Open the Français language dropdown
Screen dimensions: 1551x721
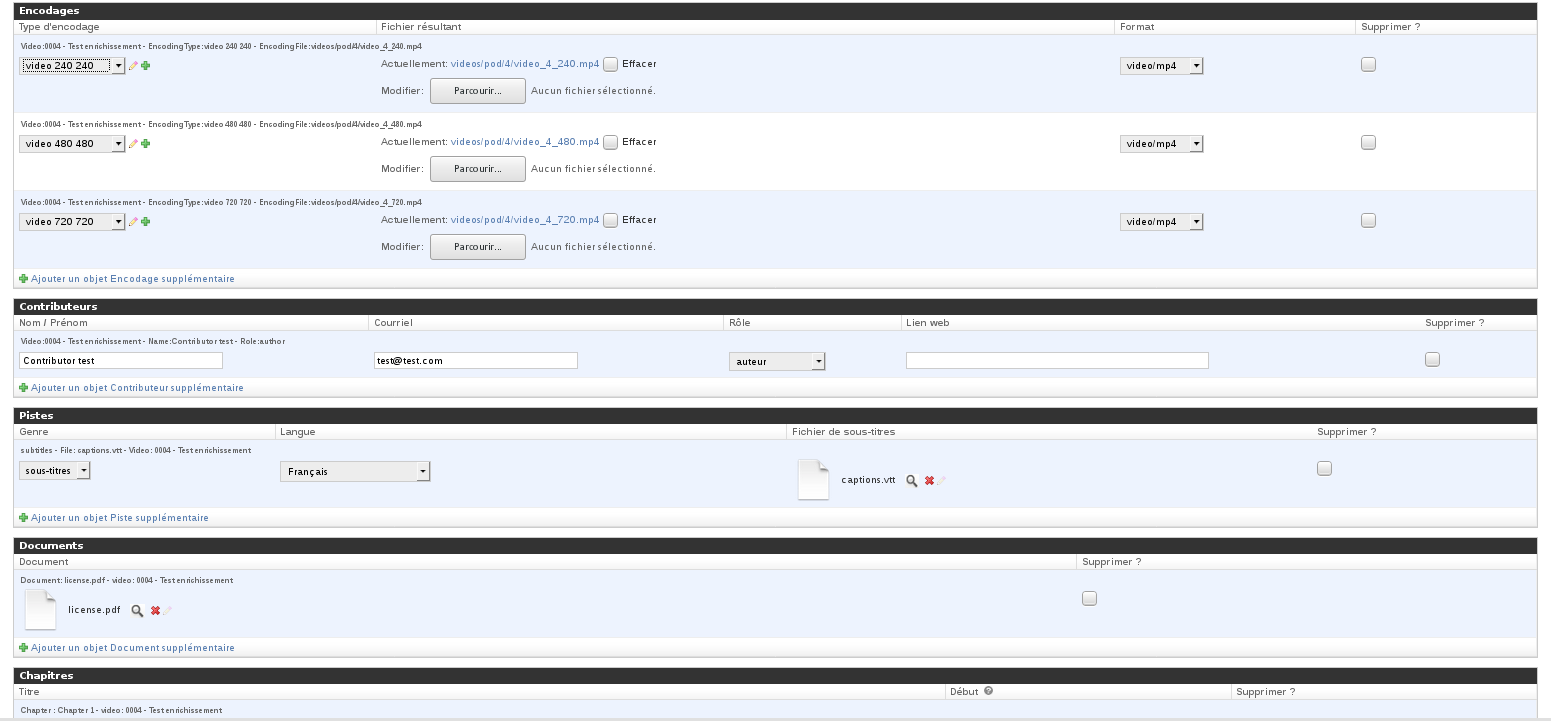[355, 471]
